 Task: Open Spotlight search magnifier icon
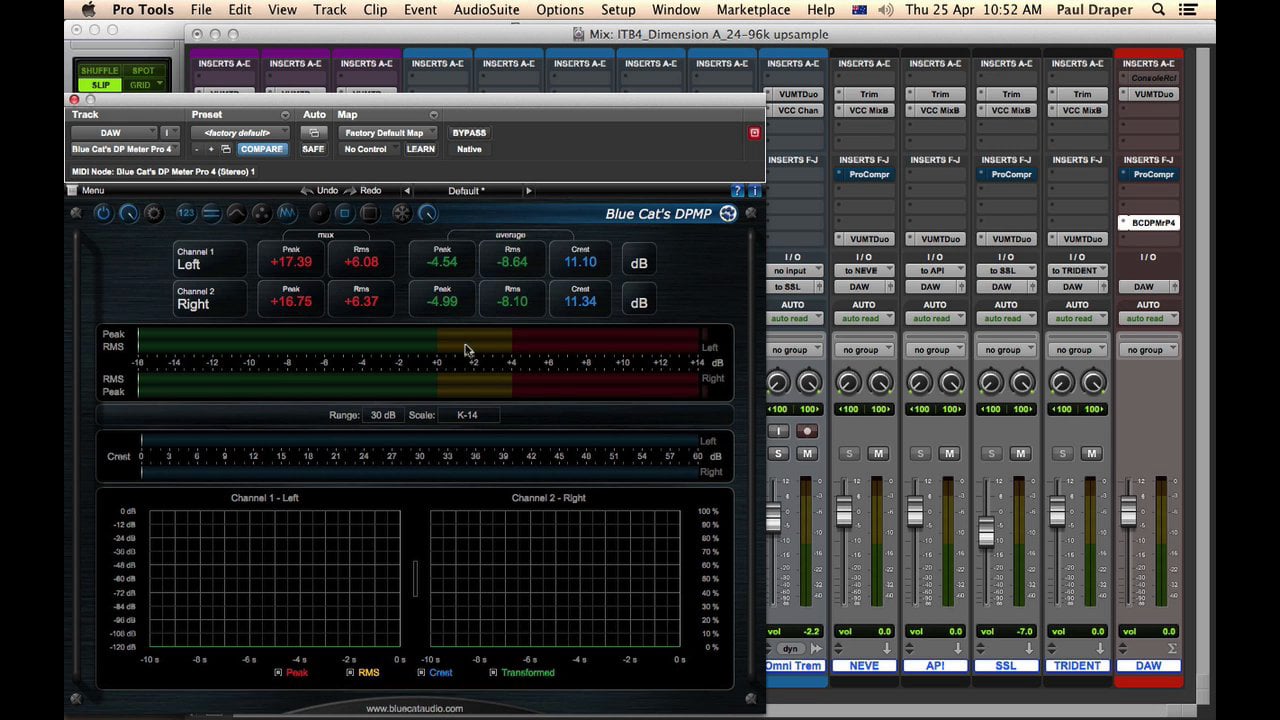[1158, 10]
